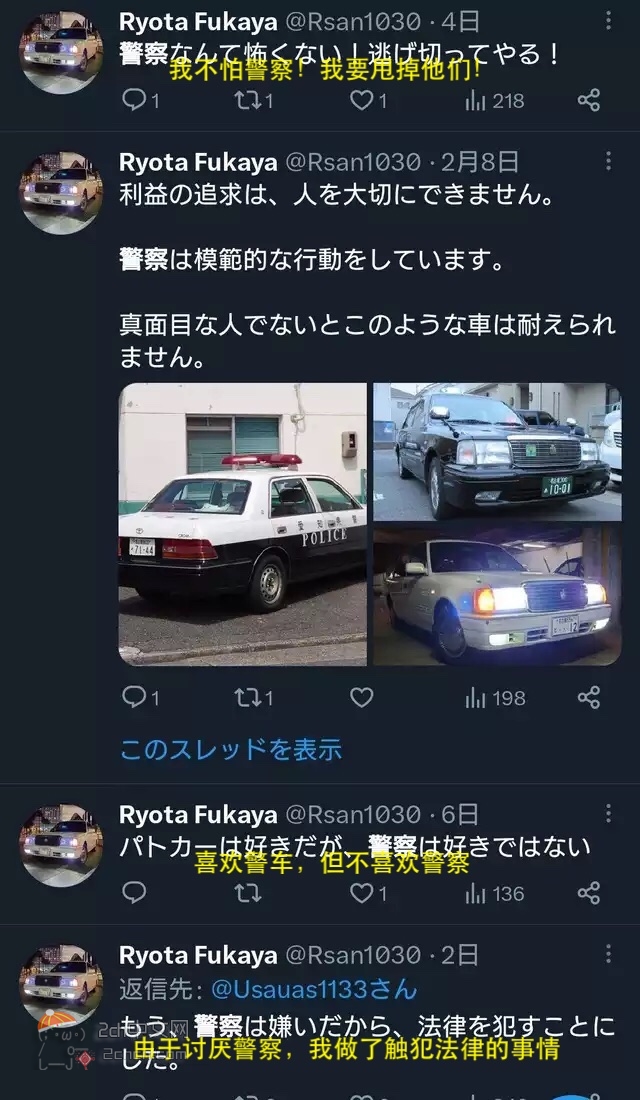This screenshot has width=640, height=1100.
Task: Open more options for the 6日 tweet
Action: pyautogui.click(x=608, y=814)
